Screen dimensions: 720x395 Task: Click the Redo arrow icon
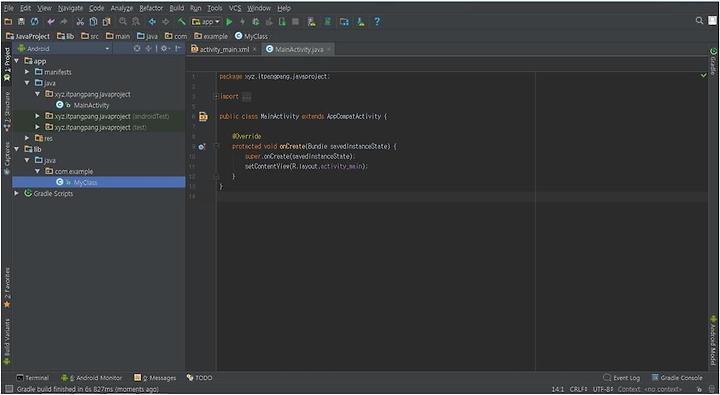(x=64, y=22)
